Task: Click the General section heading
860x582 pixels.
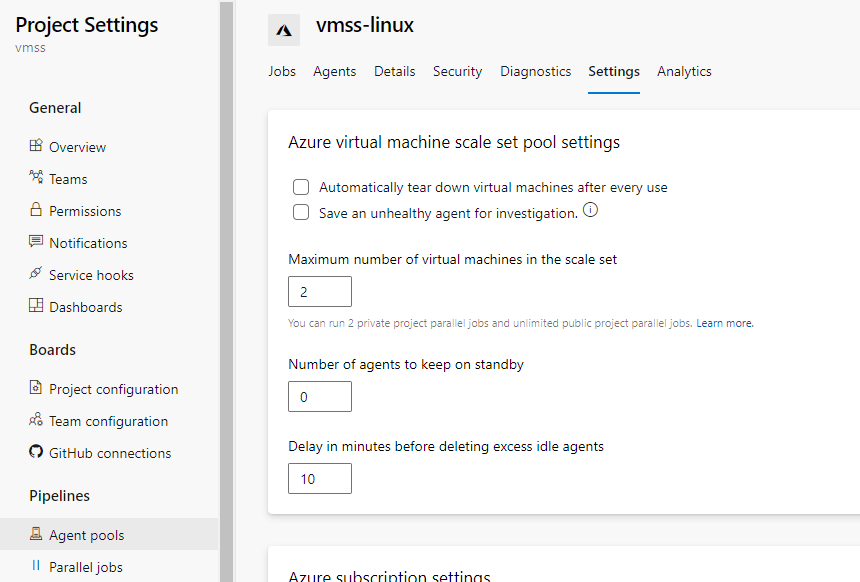Action: point(55,108)
